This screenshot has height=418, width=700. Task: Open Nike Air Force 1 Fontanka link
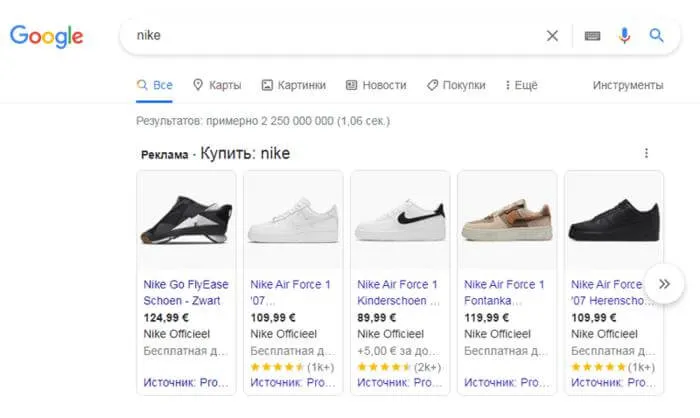(505, 291)
